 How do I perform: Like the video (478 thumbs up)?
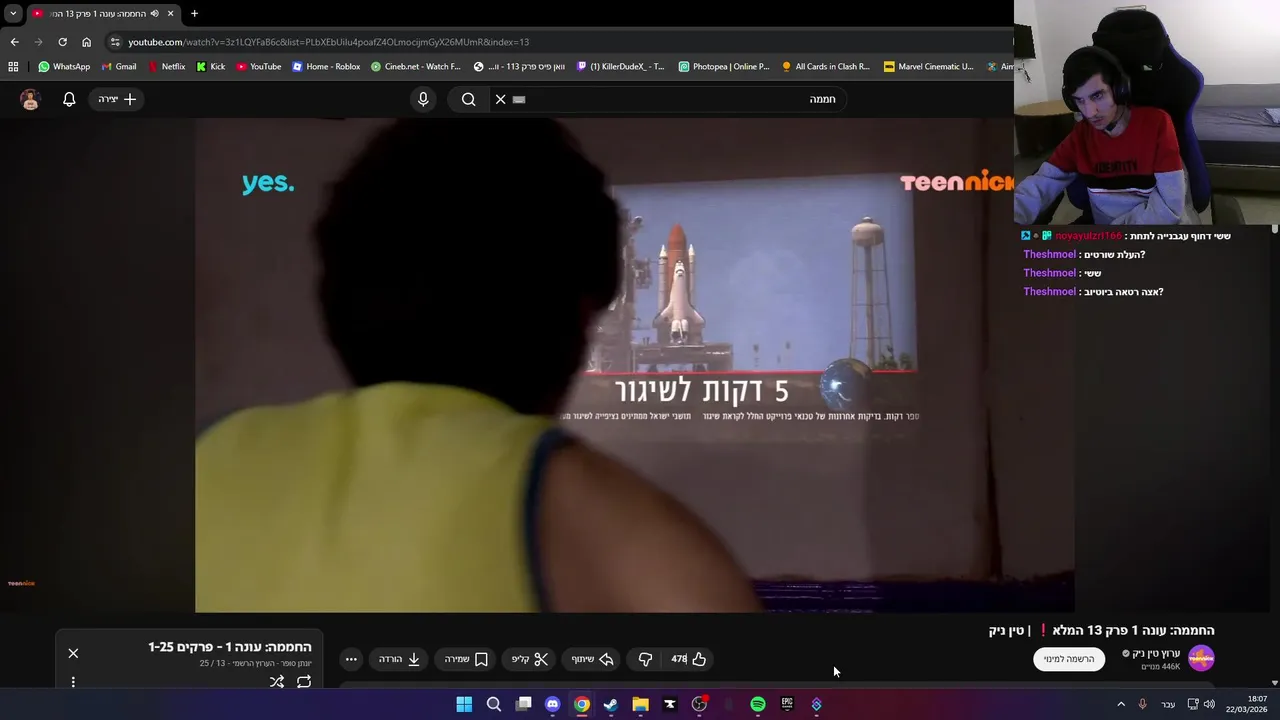point(689,659)
